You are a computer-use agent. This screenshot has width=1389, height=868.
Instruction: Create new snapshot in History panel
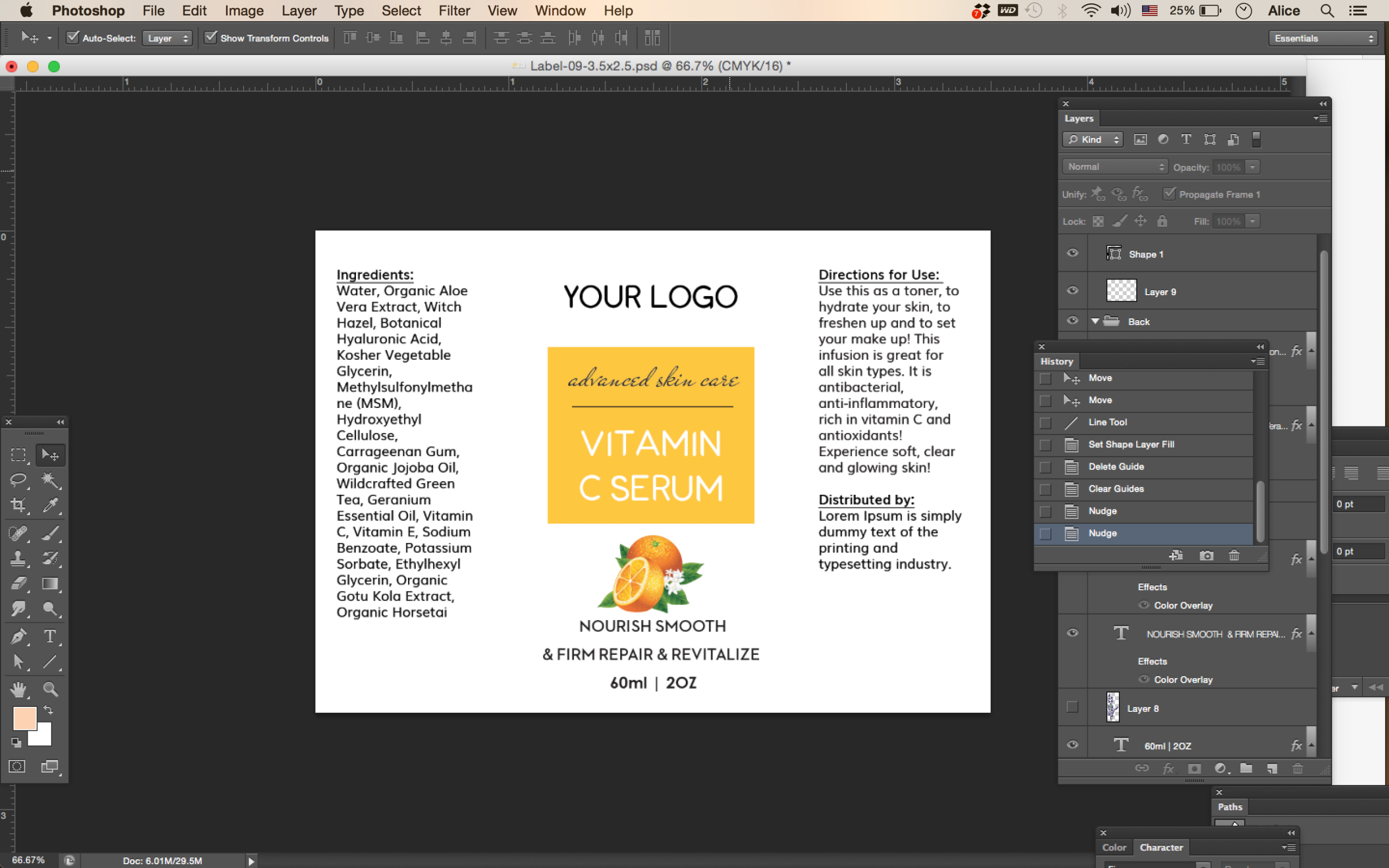(1207, 555)
